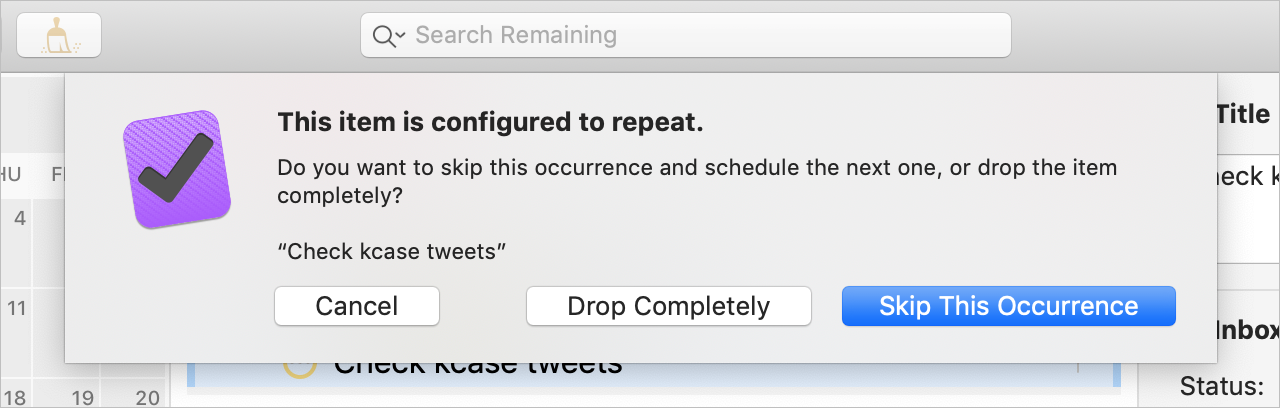Screen dimensions: 1280x408
Task: Select the Check kcase tweets task row
Action: coord(653,372)
